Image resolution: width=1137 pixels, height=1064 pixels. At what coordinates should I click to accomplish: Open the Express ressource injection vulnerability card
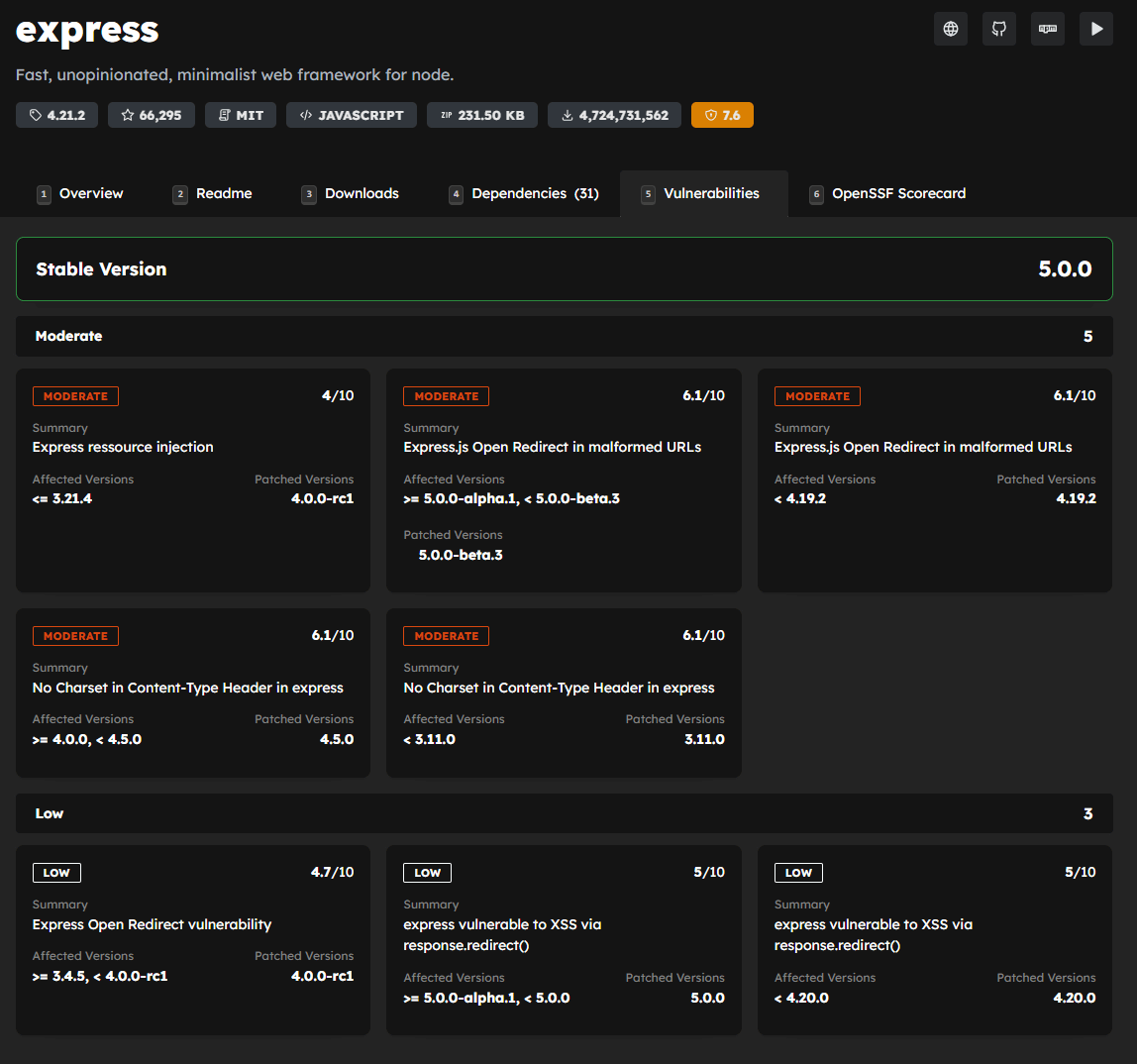click(x=193, y=480)
